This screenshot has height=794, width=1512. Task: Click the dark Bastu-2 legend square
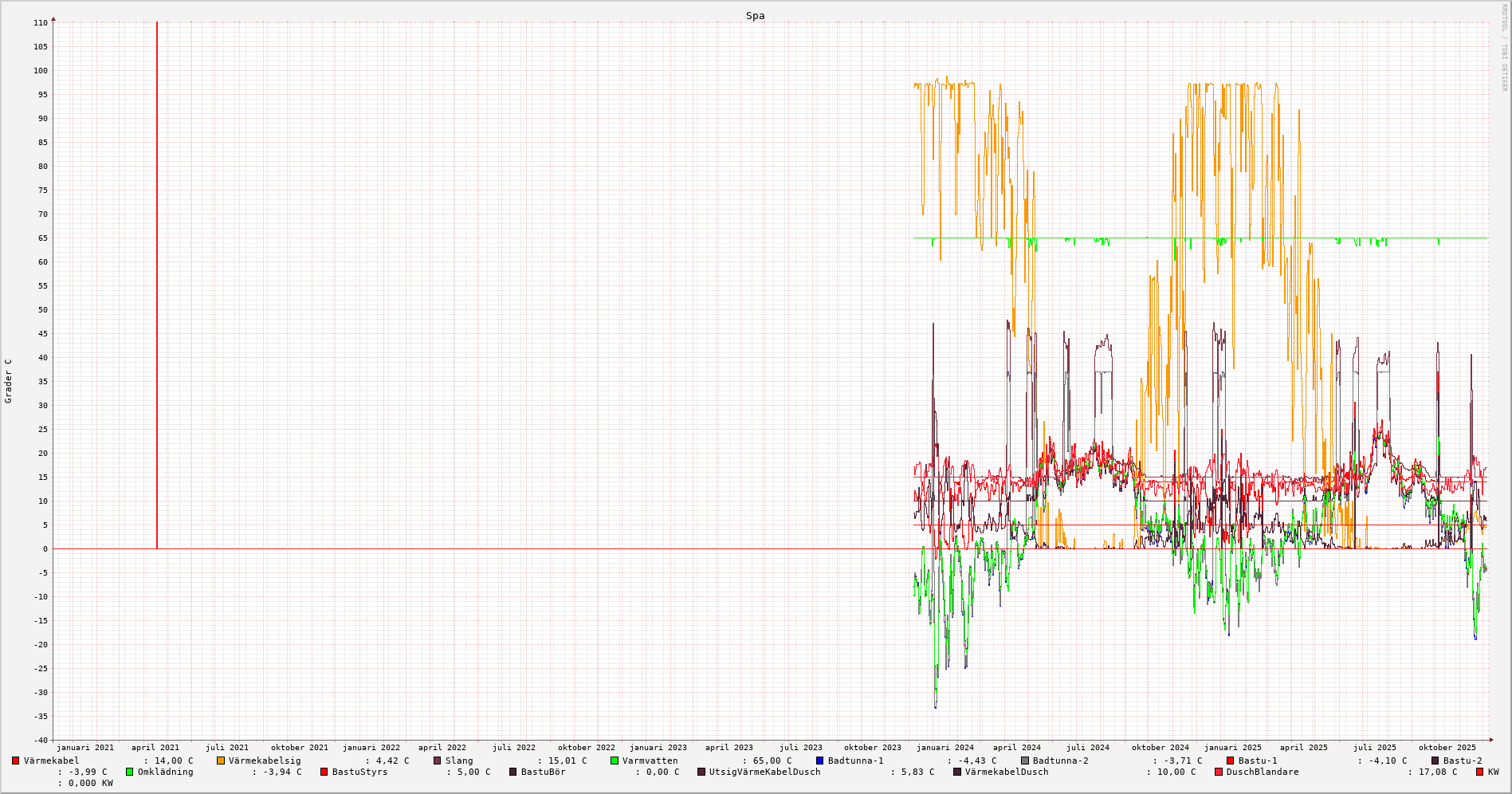[x=1435, y=761]
